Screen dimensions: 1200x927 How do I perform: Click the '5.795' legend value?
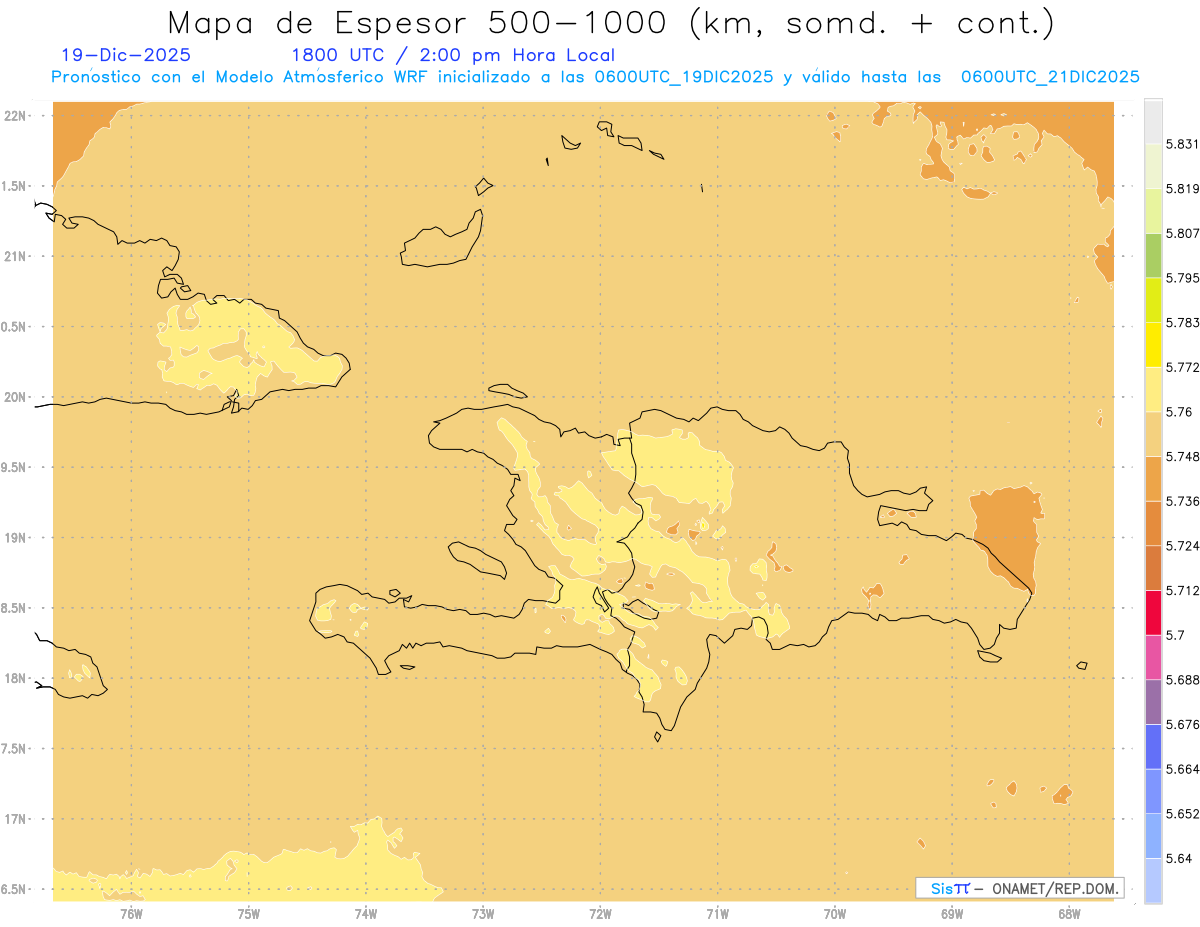click(x=1182, y=278)
